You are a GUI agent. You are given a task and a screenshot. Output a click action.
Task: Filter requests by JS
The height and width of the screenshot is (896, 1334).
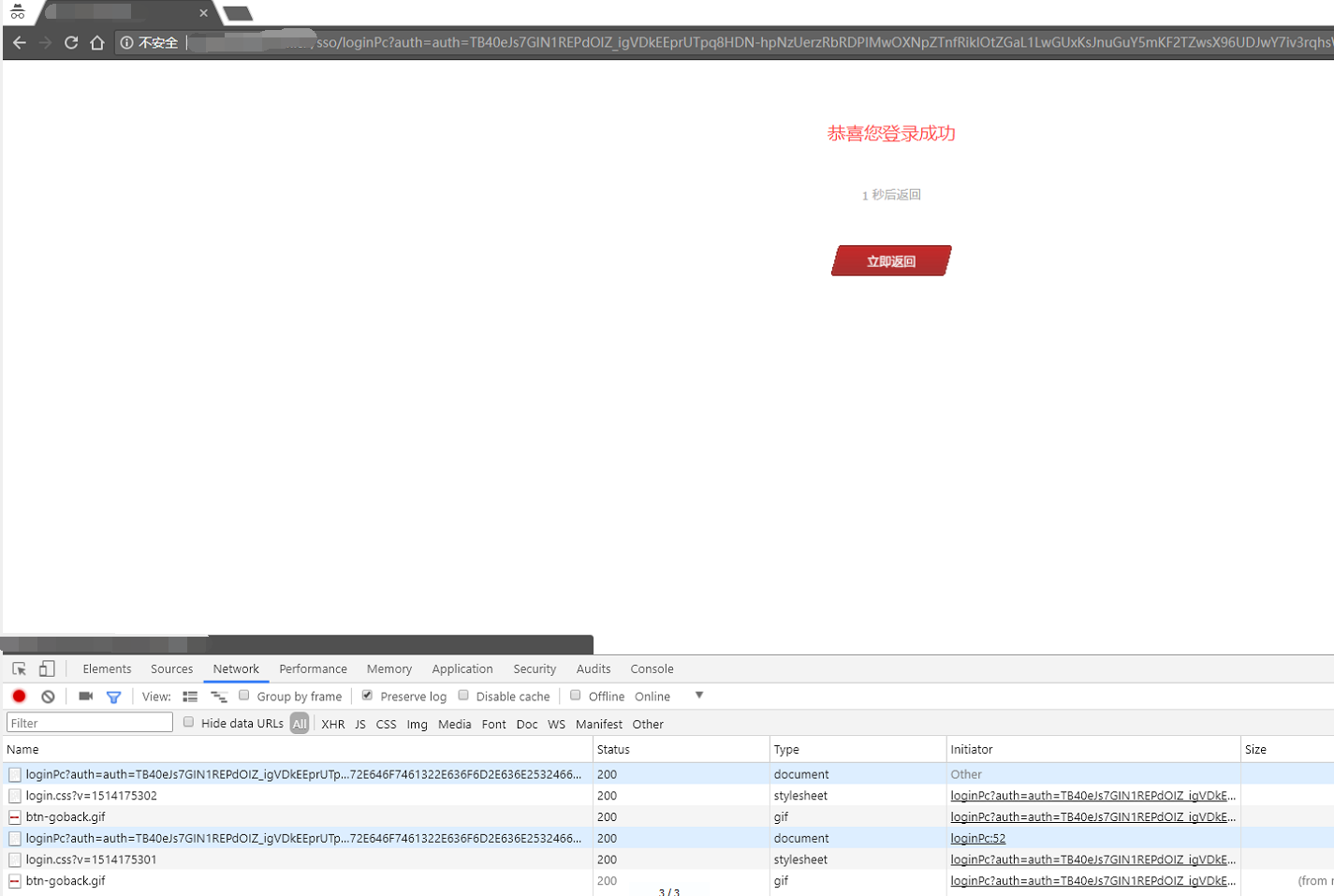point(360,724)
